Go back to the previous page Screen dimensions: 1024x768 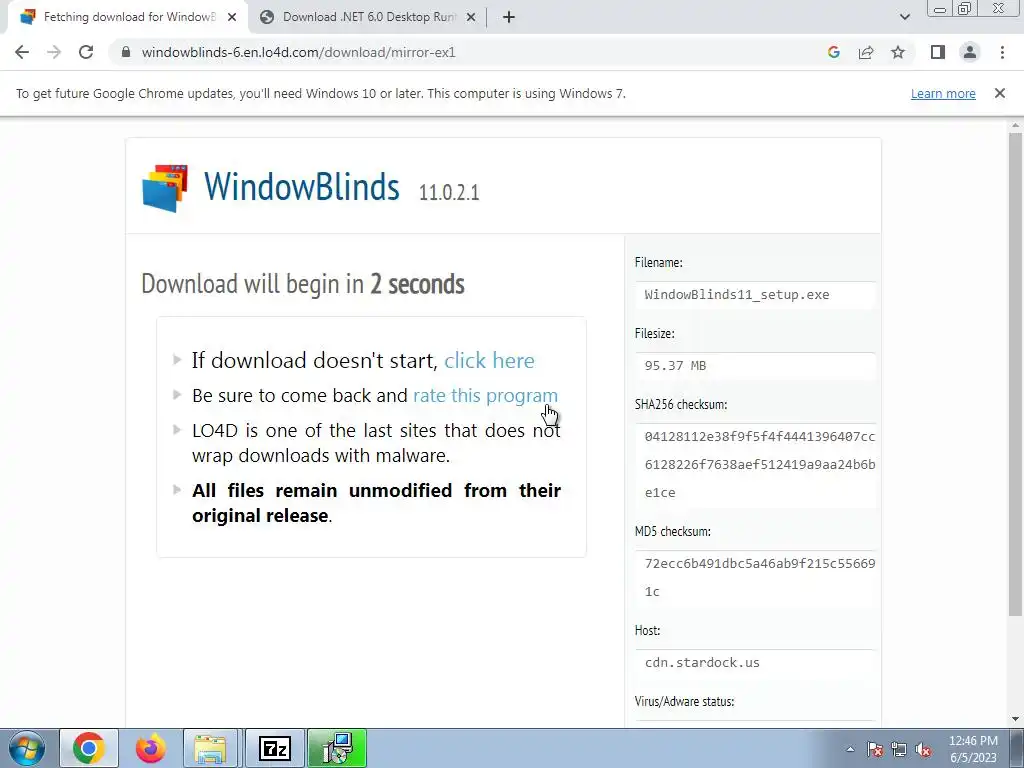point(22,52)
